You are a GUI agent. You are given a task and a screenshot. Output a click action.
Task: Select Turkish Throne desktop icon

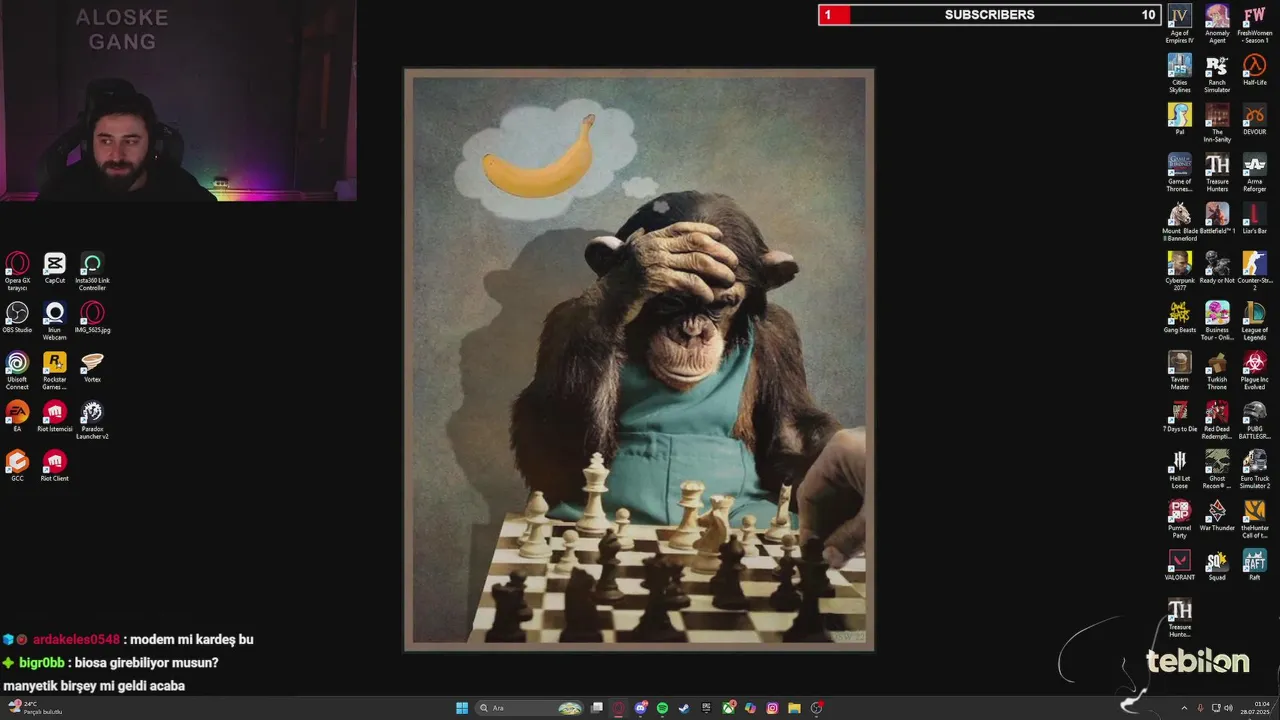pyautogui.click(x=1217, y=370)
